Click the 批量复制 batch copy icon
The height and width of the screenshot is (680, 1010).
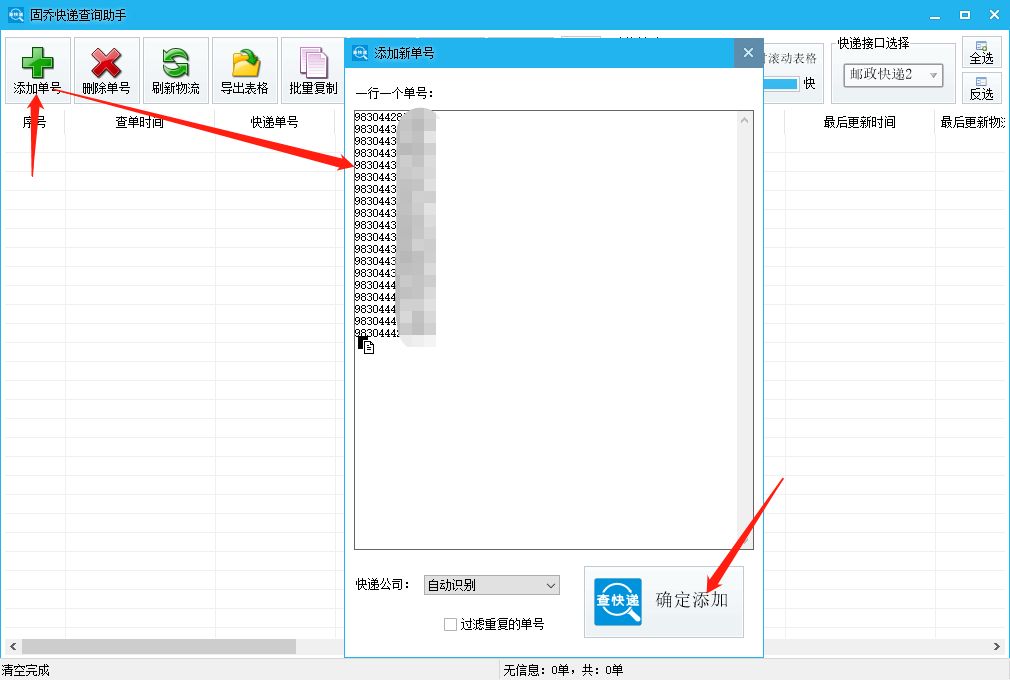pyautogui.click(x=314, y=63)
